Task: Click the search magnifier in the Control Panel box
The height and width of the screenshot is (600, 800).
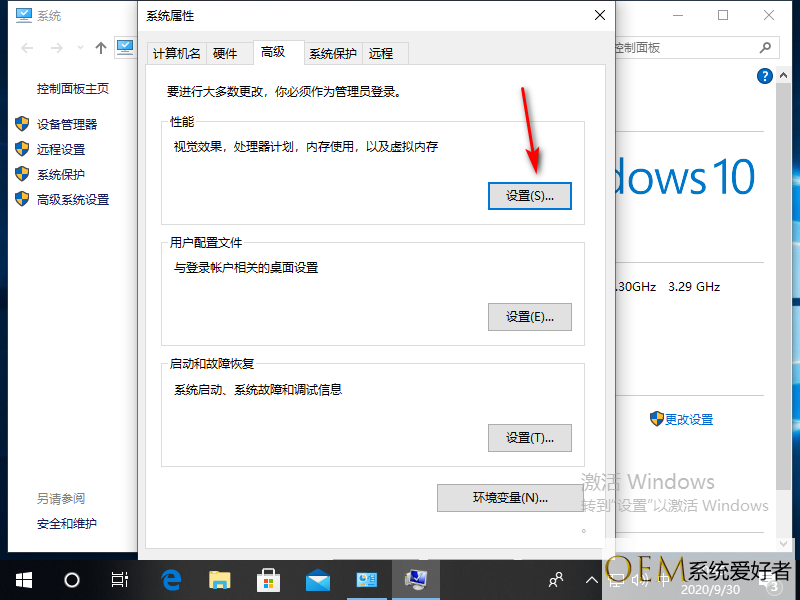Action: [765, 47]
